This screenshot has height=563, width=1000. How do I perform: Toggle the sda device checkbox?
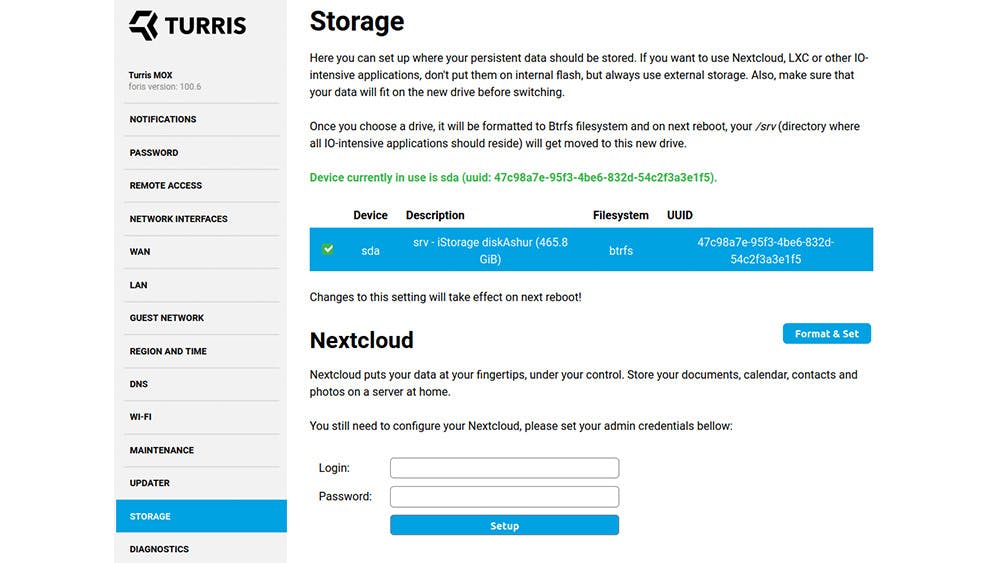pos(328,249)
